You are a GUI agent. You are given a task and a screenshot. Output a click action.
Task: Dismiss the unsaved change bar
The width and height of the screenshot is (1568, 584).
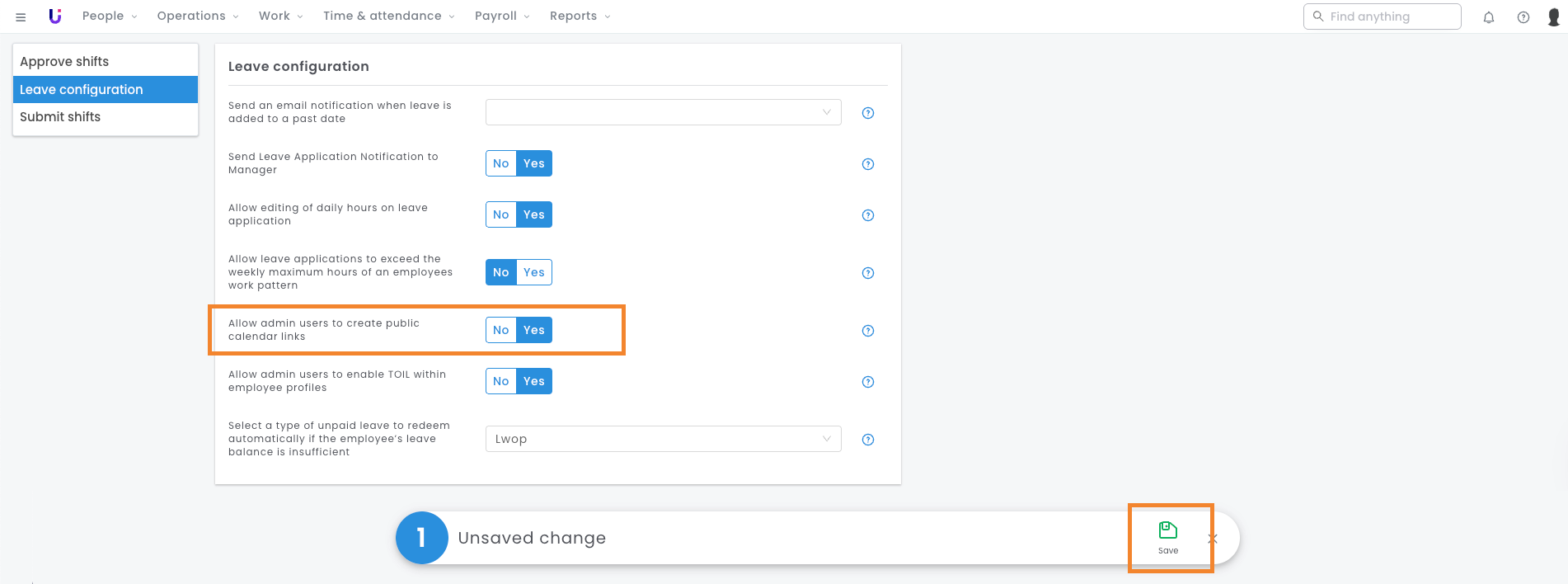click(x=1212, y=539)
